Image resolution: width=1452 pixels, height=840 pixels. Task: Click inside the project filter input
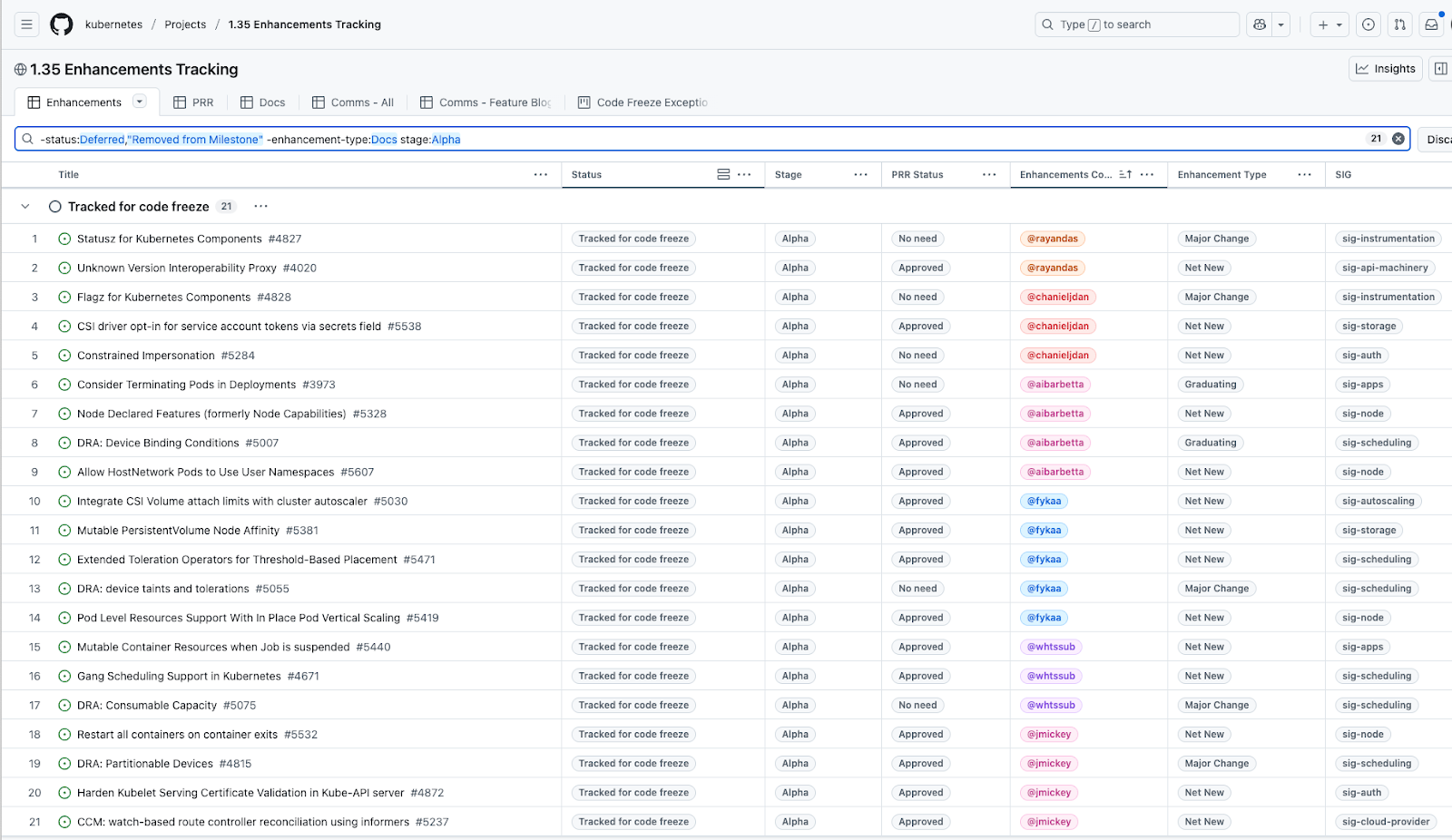point(712,139)
